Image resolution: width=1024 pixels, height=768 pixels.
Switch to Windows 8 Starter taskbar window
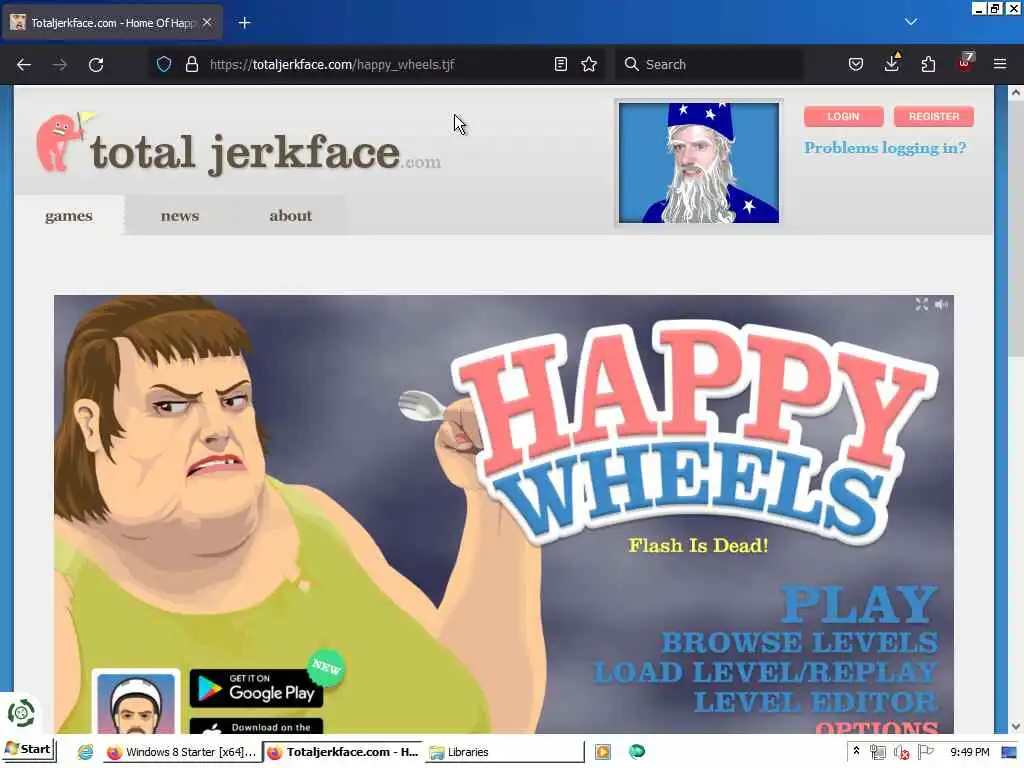click(x=182, y=752)
